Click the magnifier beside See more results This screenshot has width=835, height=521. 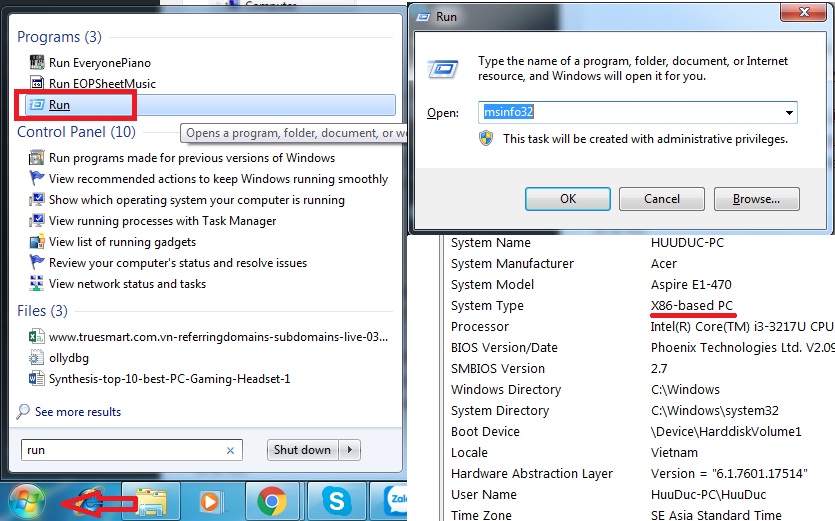click(24, 412)
